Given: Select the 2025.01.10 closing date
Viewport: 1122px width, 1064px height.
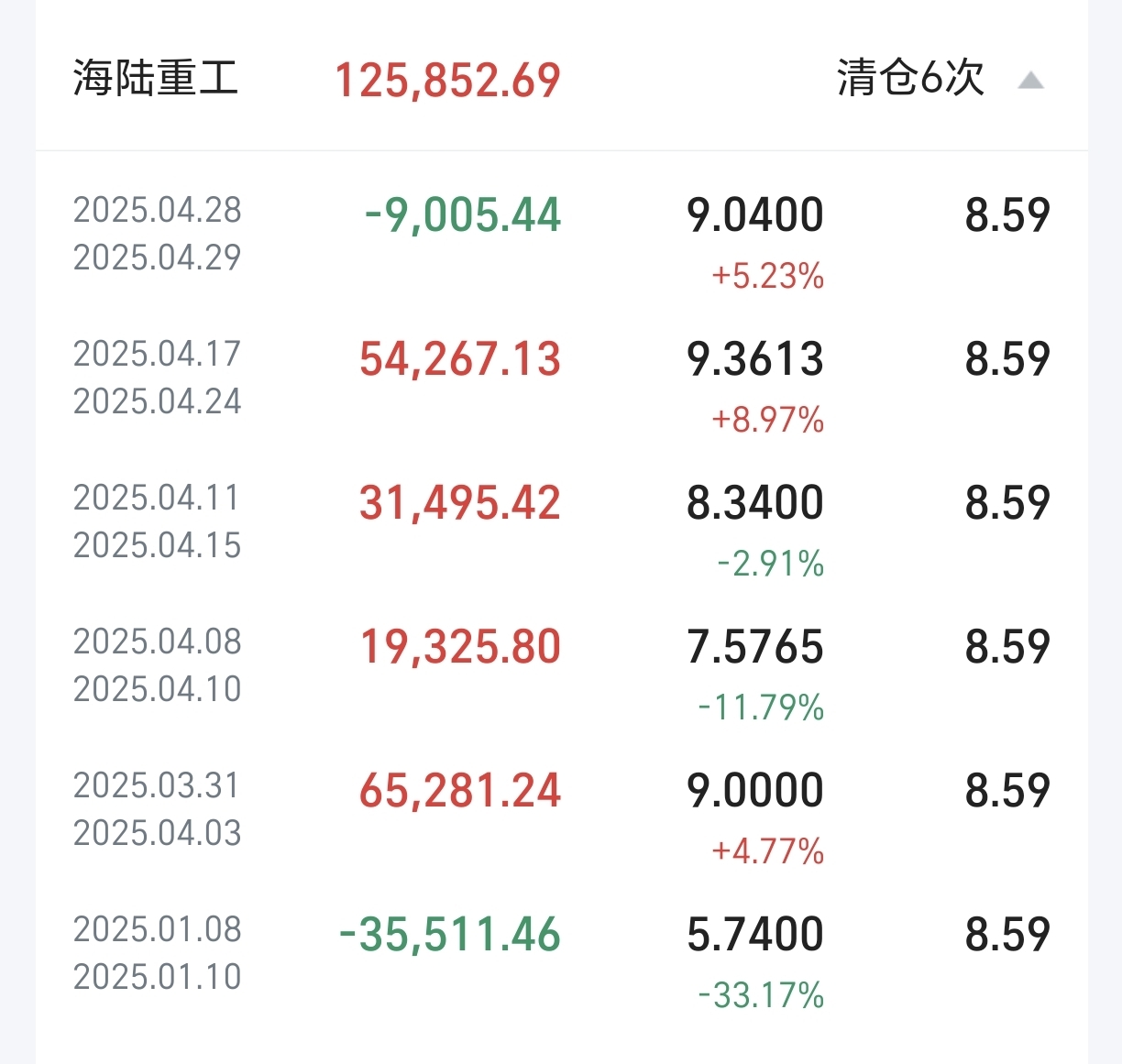Looking at the screenshot, I should click(158, 977).
